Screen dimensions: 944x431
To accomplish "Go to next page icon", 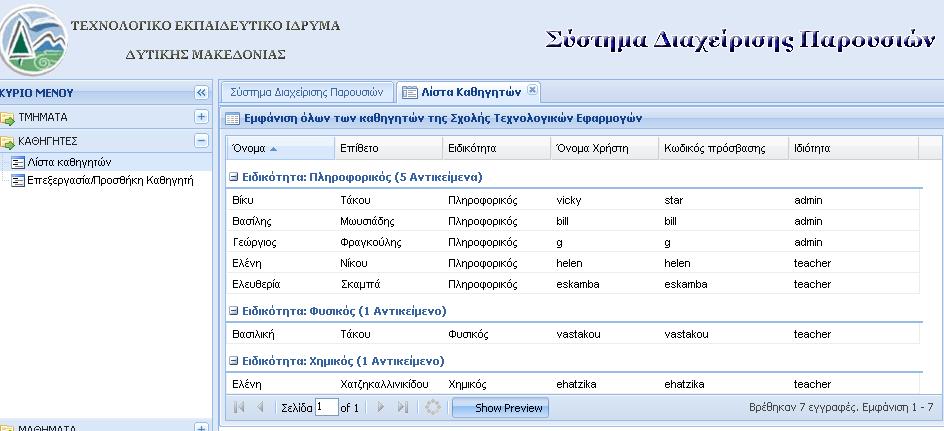I will [380, 408].
